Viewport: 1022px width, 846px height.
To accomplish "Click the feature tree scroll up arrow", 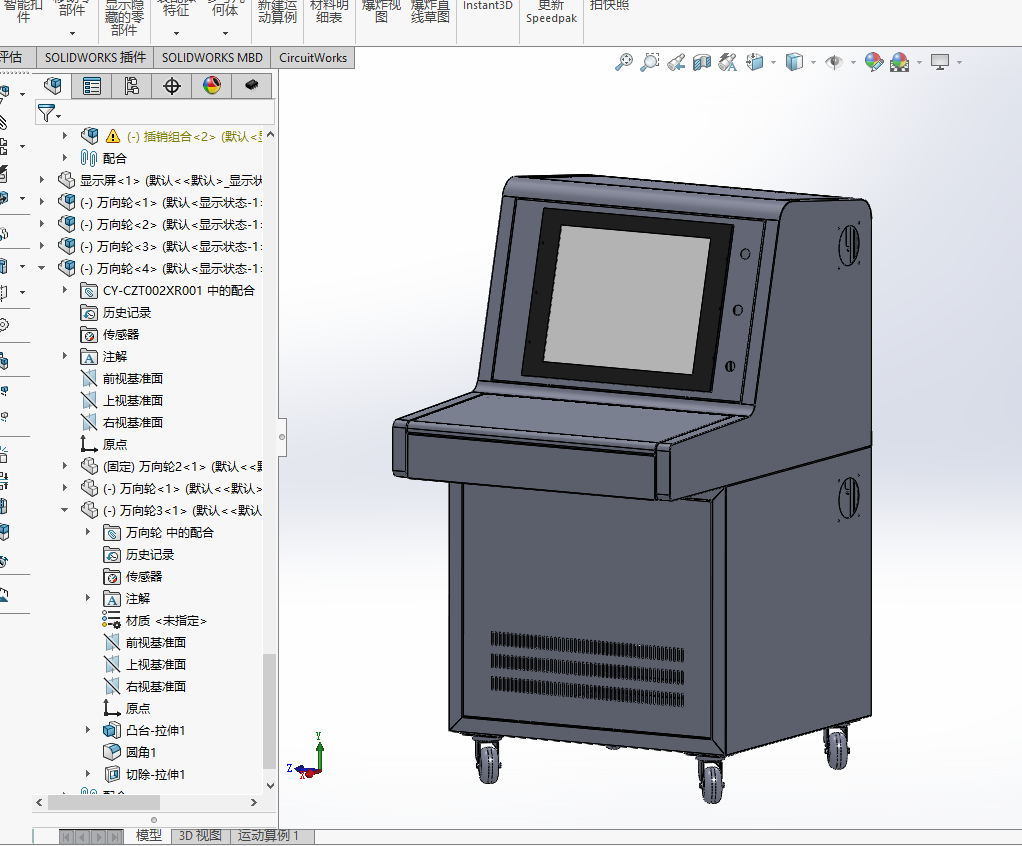I will 270,135.
